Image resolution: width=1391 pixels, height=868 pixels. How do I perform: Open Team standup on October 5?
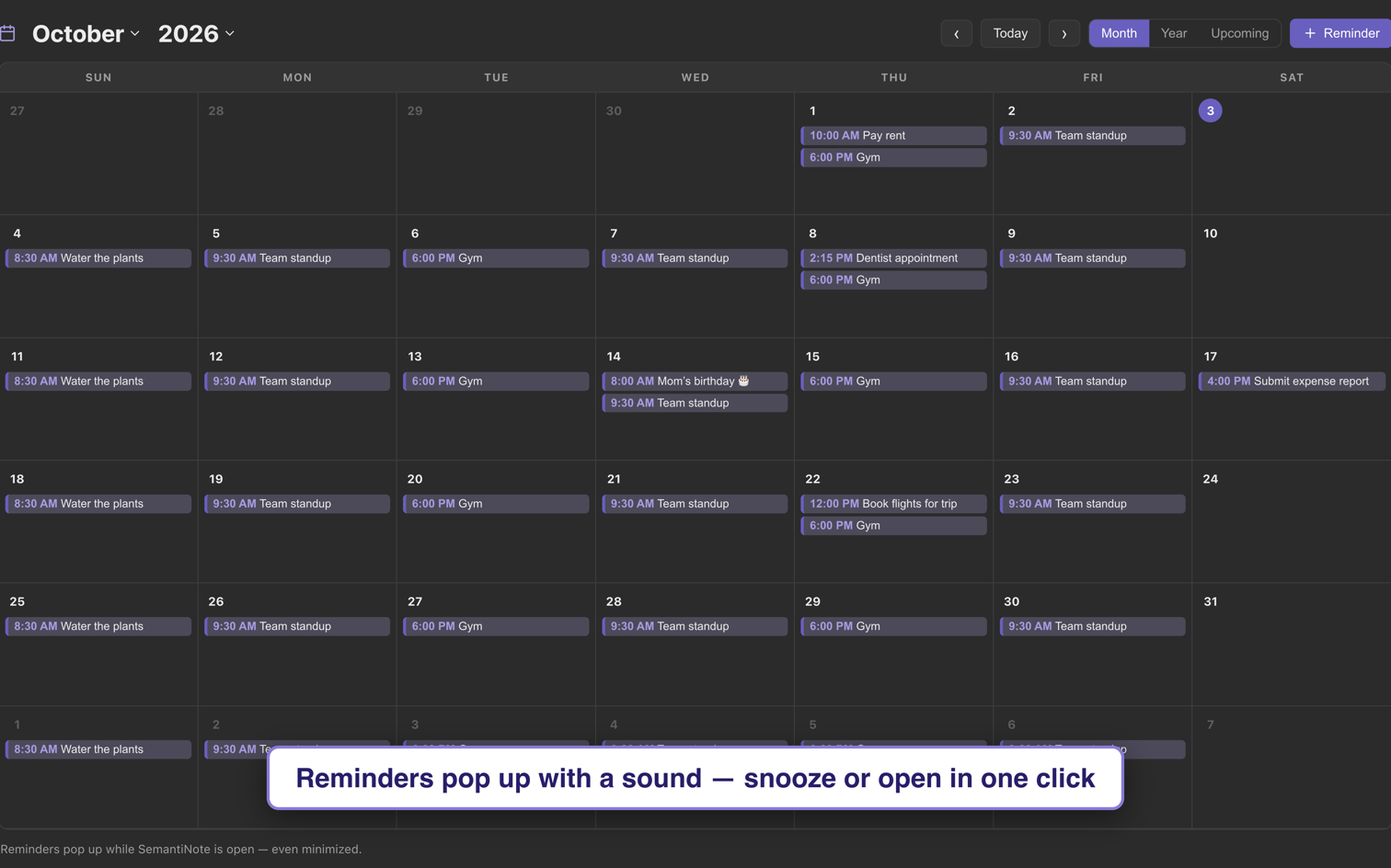click(x=297, y=258)
